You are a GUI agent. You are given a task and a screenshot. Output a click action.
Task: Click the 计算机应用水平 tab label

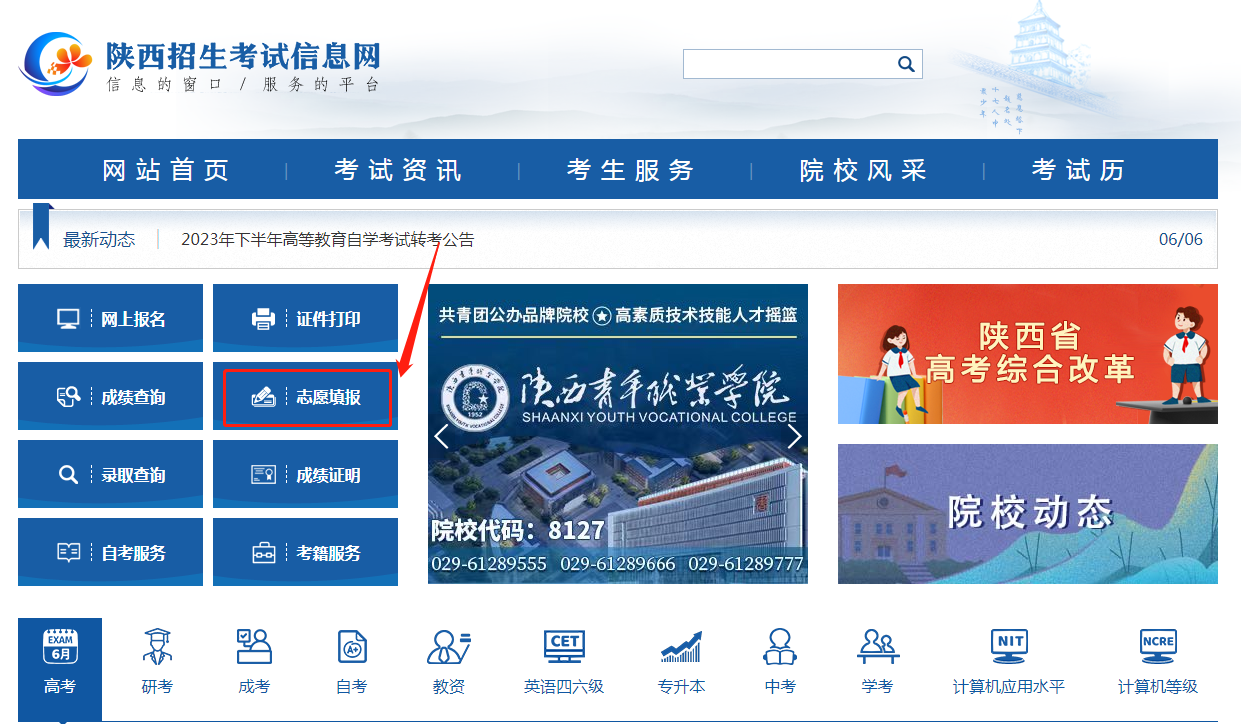tap(1009, 687)
